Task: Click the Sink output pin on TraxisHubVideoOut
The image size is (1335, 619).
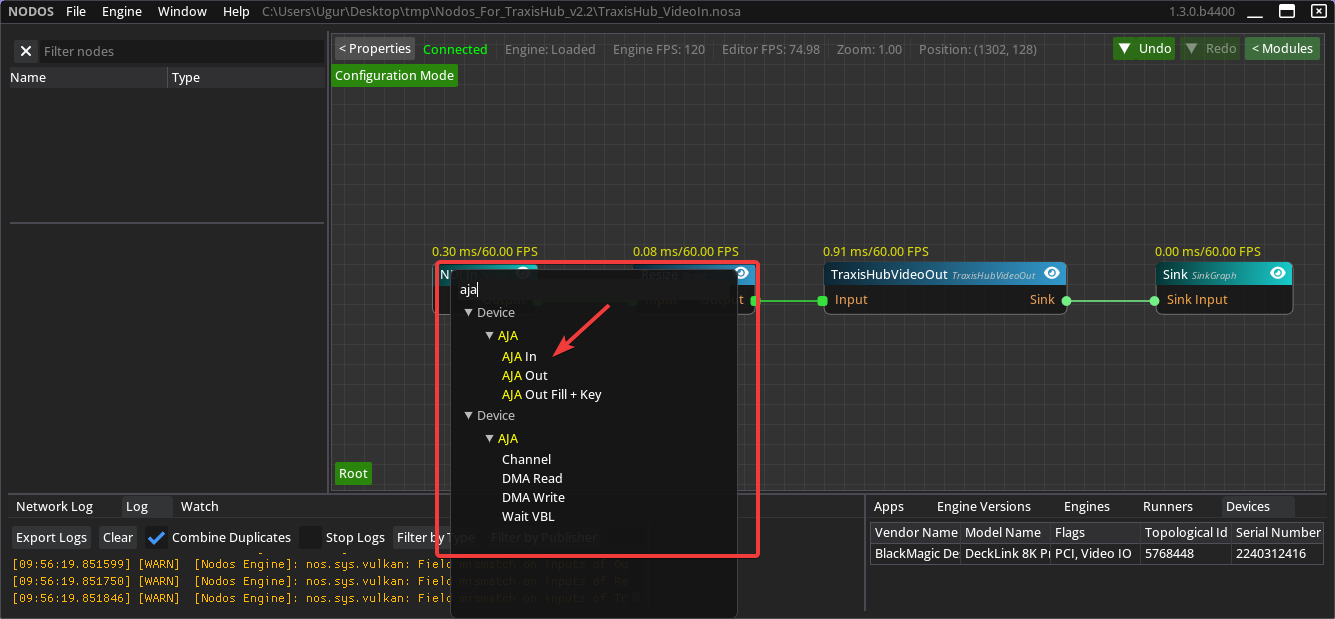Action: pyautogui.click(x=1066, y=300)
